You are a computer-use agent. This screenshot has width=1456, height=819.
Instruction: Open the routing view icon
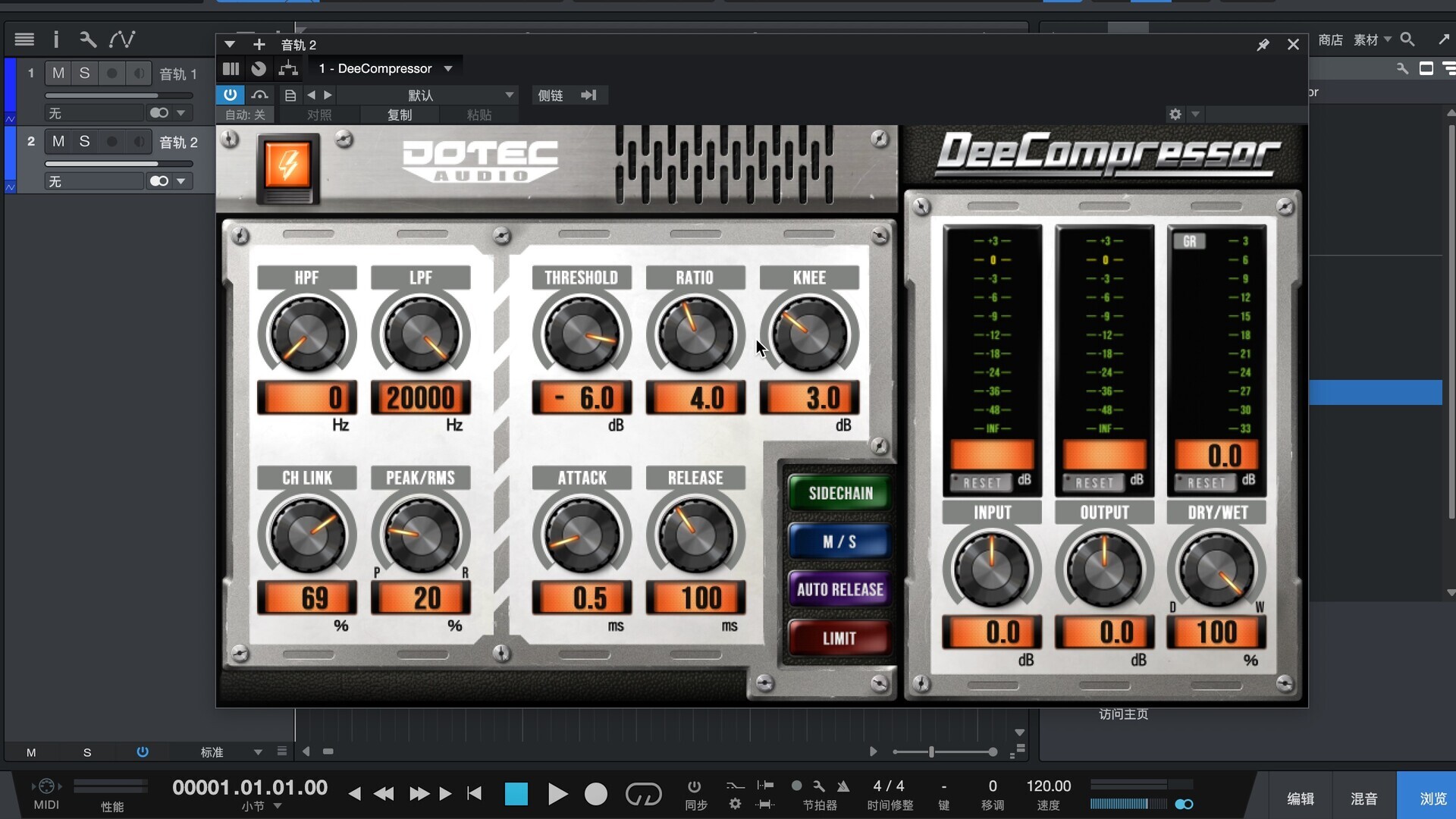tap(288, 69)
